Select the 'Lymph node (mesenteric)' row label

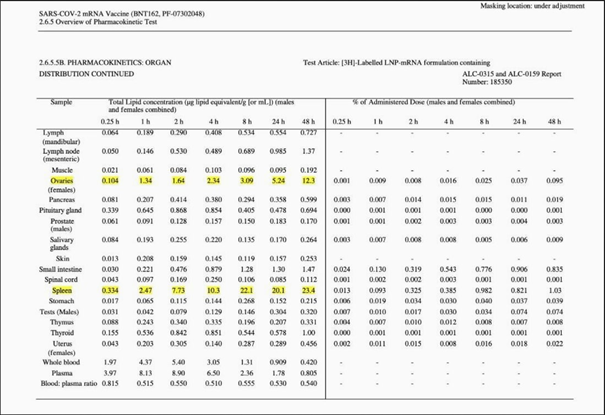pyautogui.click(x=61, y=155)
